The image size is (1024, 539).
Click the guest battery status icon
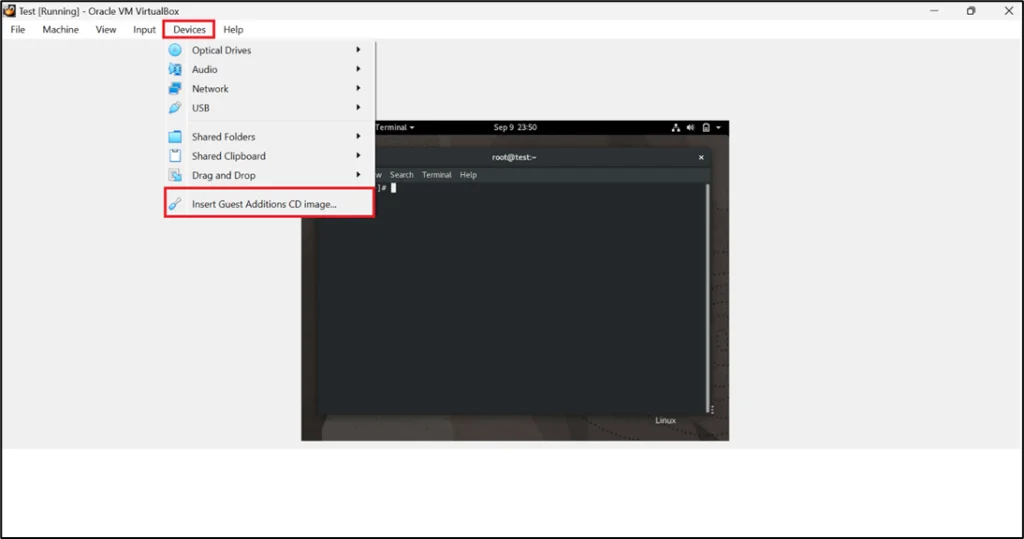point(706,127)
